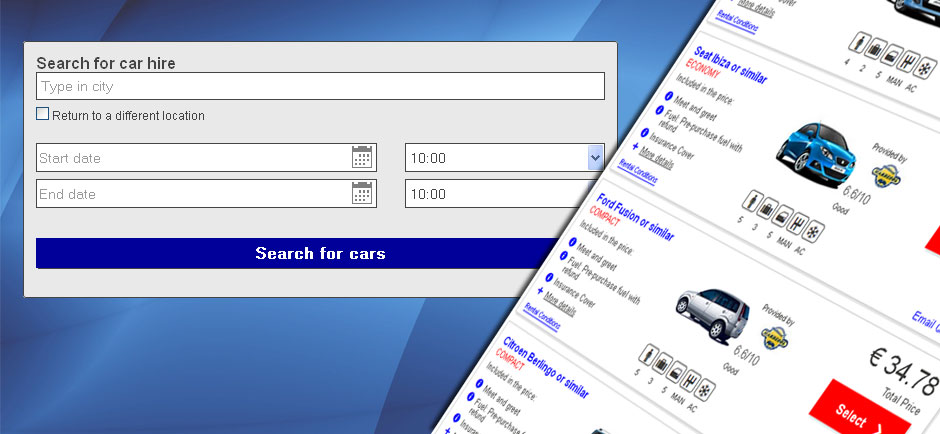The width and height of the screenshot is (940, 434).
Task: Click passengers icon in Ford Fusion row
Action: 647,355
